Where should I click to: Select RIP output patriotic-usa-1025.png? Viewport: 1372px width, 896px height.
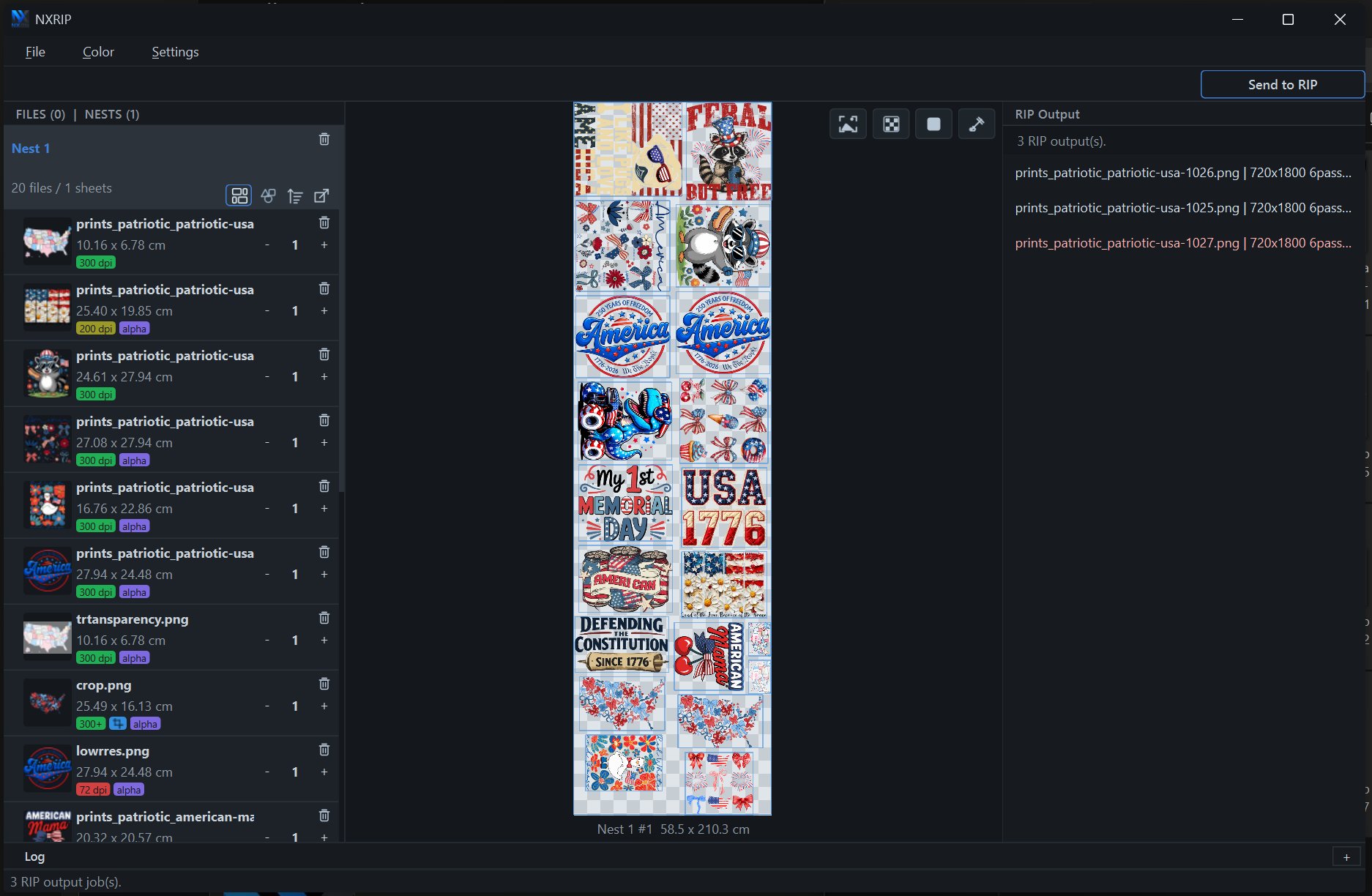coord(1183,208)
